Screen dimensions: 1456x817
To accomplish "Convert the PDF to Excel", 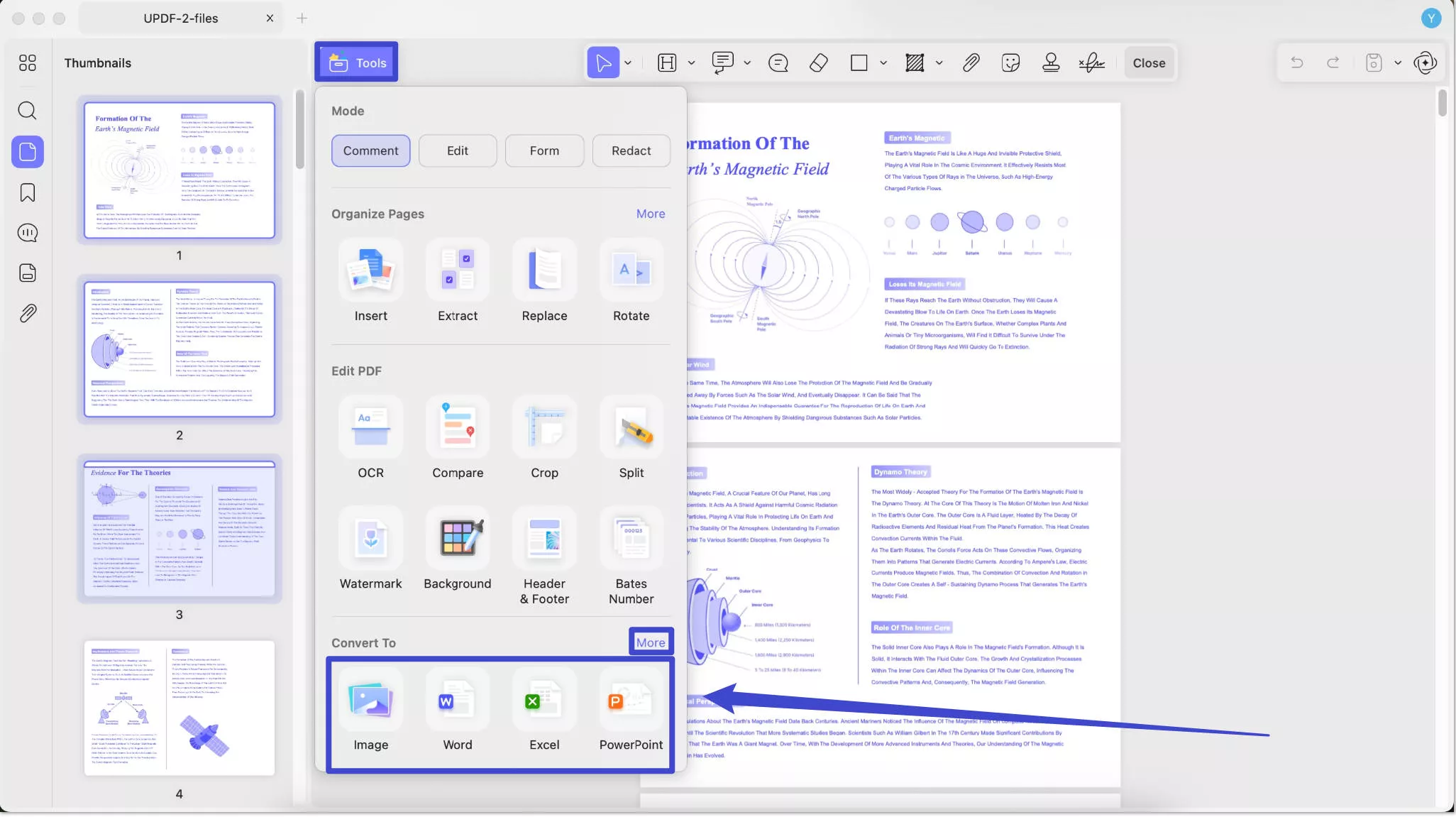I will [544, 711].
